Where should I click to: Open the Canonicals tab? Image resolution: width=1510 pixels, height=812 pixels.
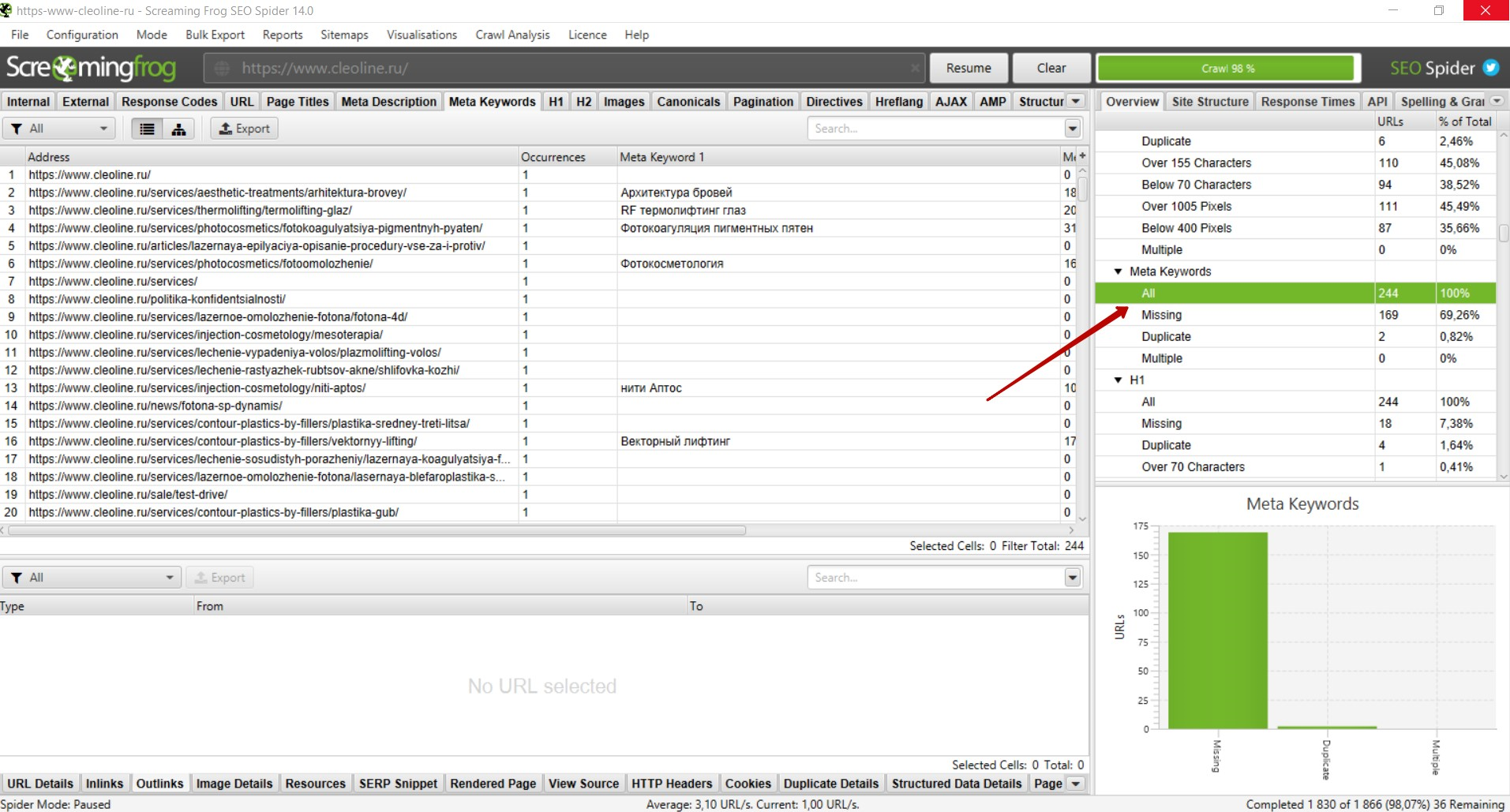tap(688, 102)
